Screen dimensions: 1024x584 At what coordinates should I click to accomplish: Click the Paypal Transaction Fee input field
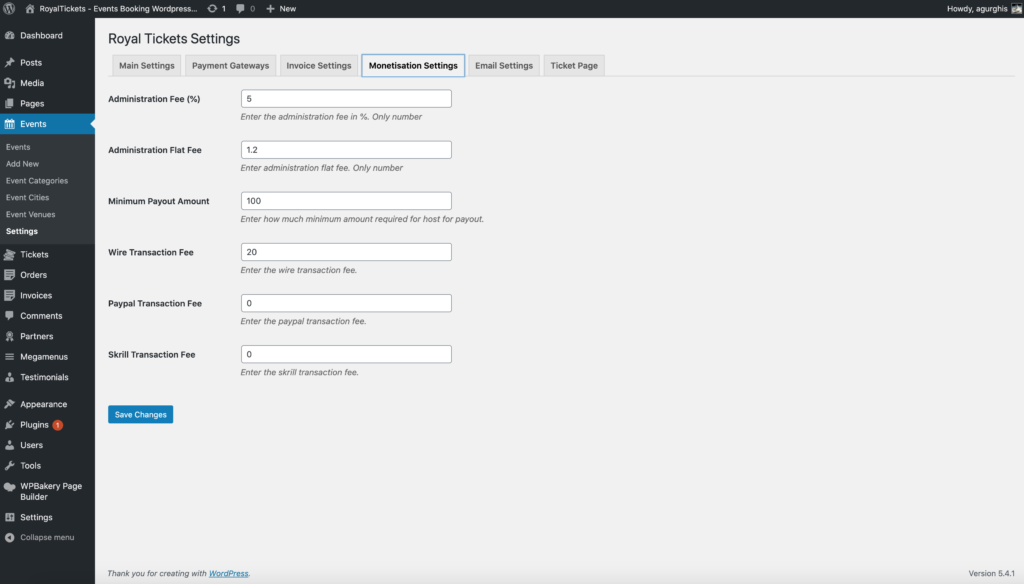click(346, 303)
